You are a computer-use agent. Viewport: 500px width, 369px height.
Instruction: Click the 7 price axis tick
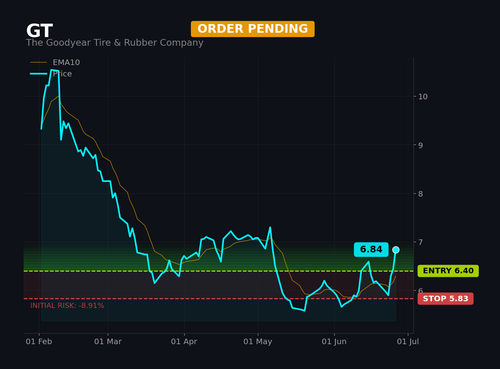pos(420,242)
